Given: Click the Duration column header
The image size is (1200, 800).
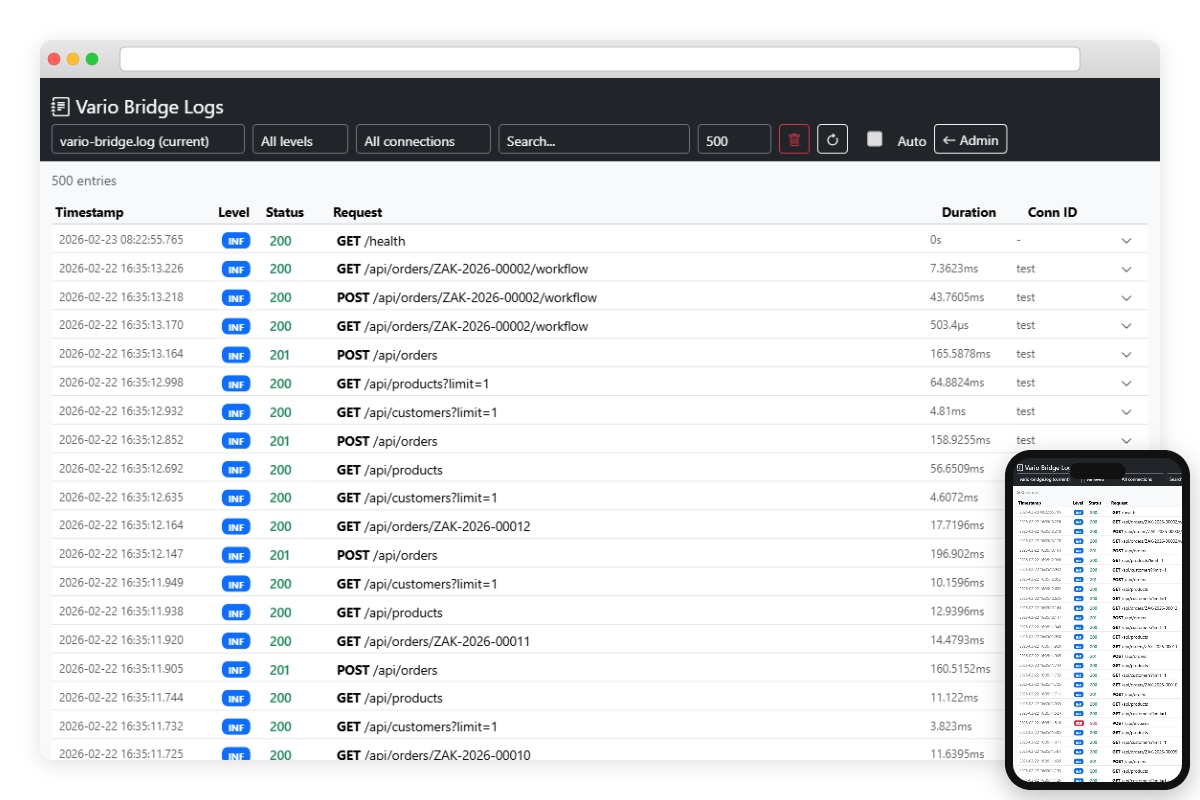Looking at the screenshot, I should pyautogui.click(x=968, y=212).
